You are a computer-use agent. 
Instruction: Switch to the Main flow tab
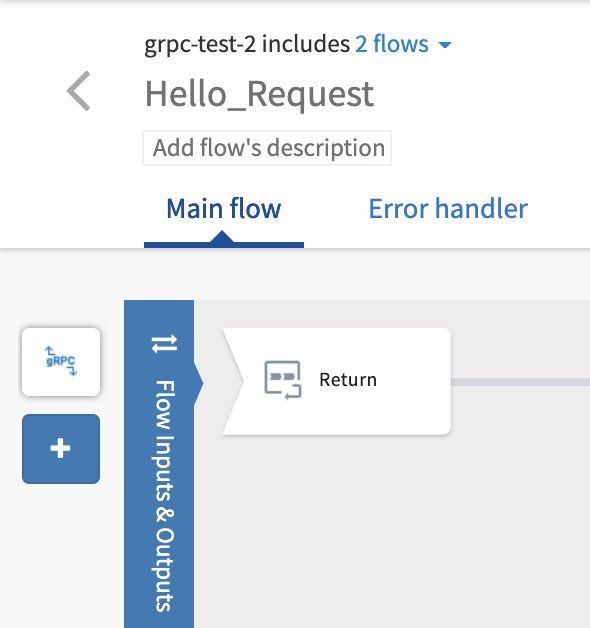tap(224, 209)
